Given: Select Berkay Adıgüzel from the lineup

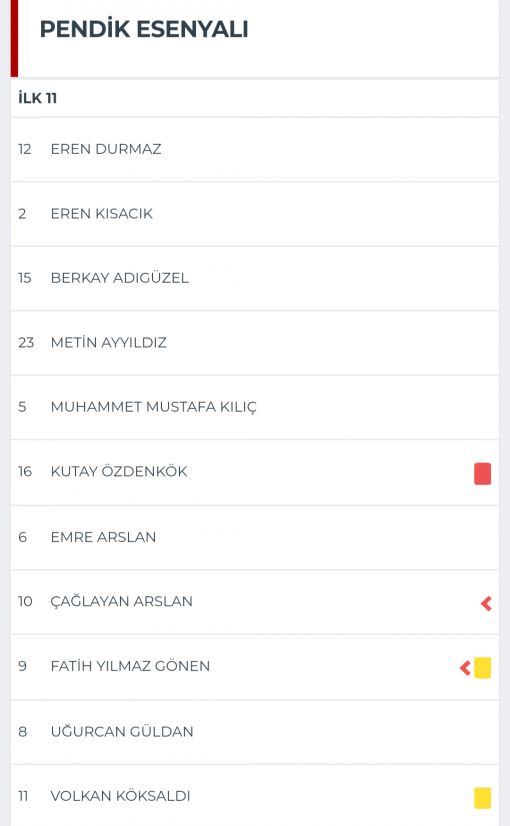Looking at the screenshot, I should point(254,278).
